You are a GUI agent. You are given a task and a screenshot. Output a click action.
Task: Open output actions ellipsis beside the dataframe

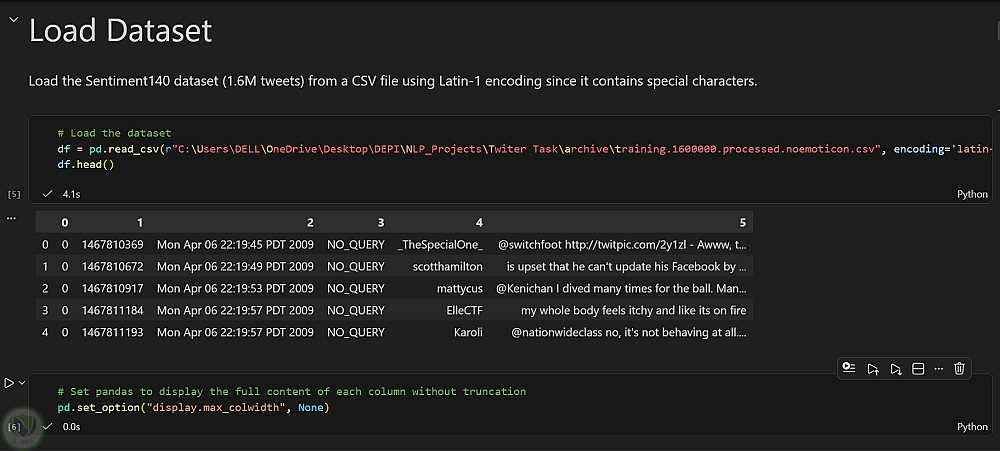[10, 218]
